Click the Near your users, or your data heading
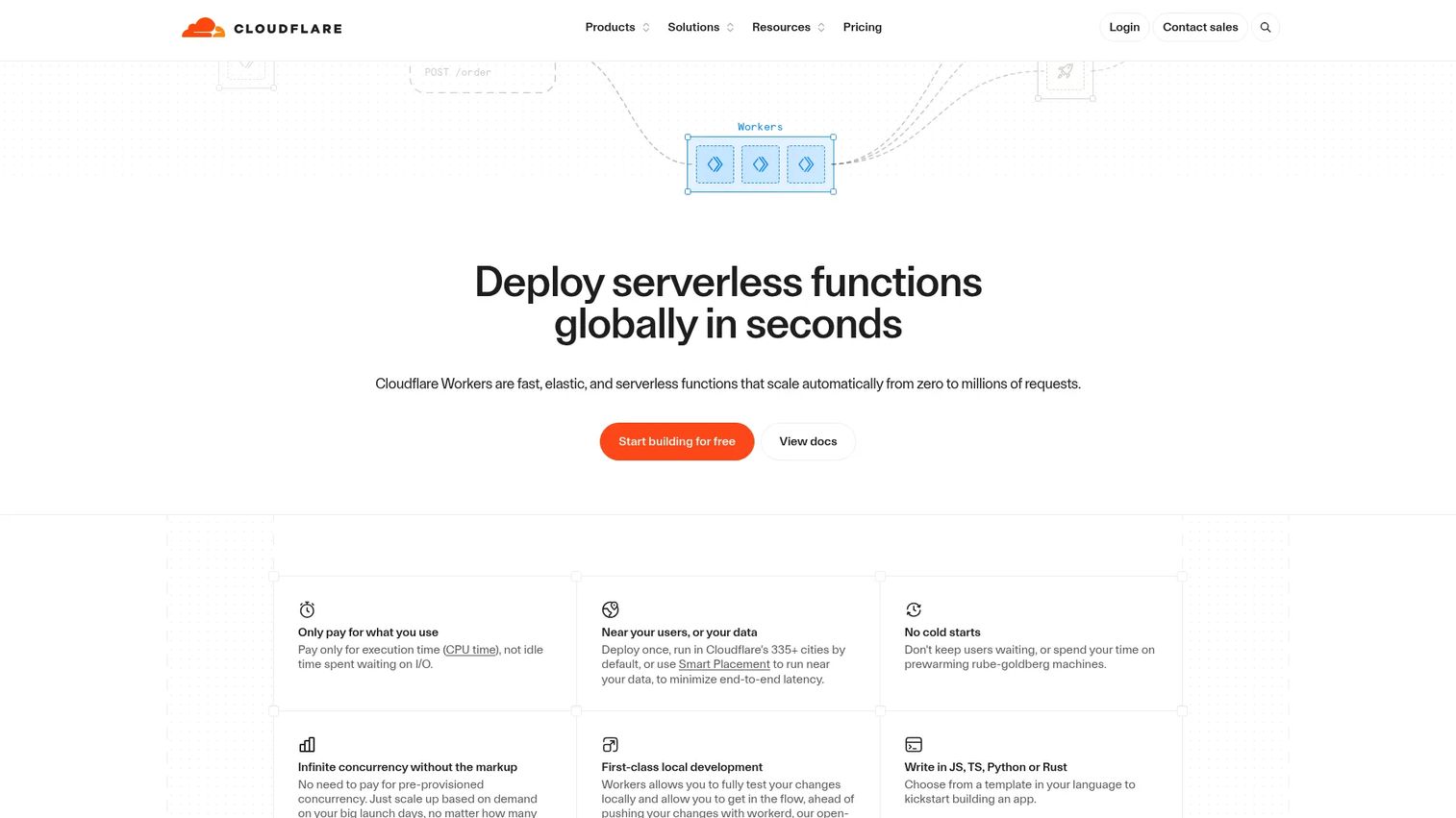This screenshot has height=818, width=1456. tap(679, 632)
